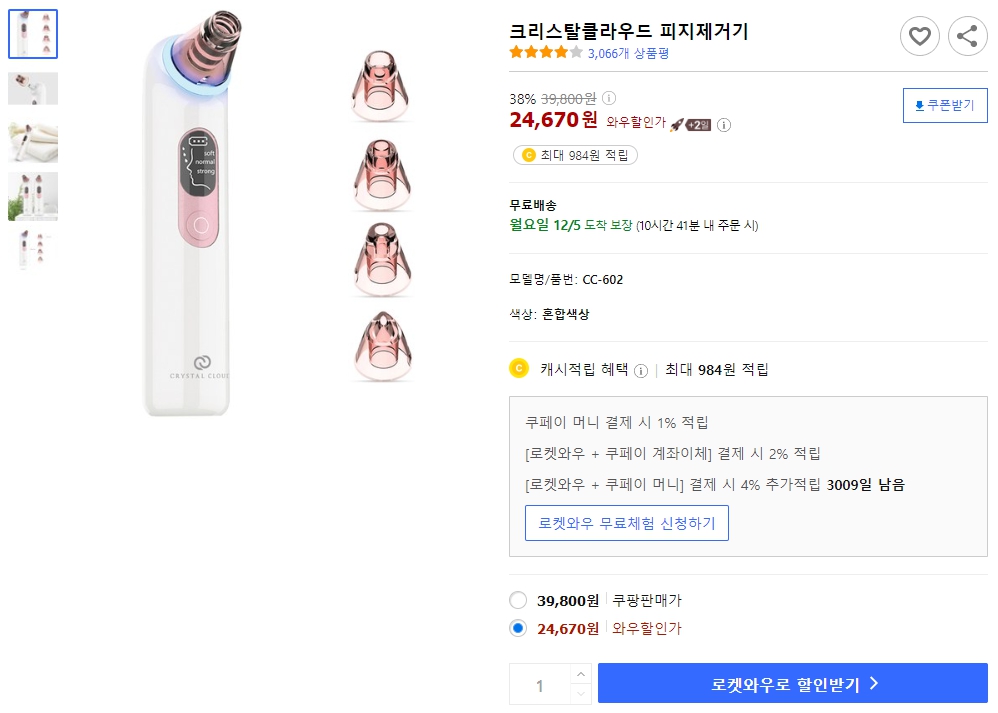This screenshot has width=998, height=713.
Task: Select the 39,800원 쿠팡판매가 radio button
Action: 518,600
